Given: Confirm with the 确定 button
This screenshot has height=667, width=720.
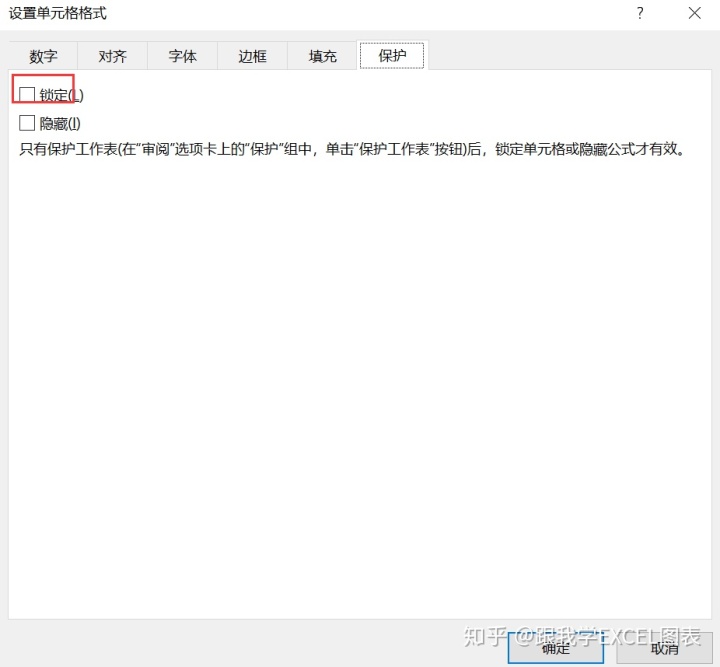Looking at the screenshot, I should pyautogui.click(x=556, y=648).
